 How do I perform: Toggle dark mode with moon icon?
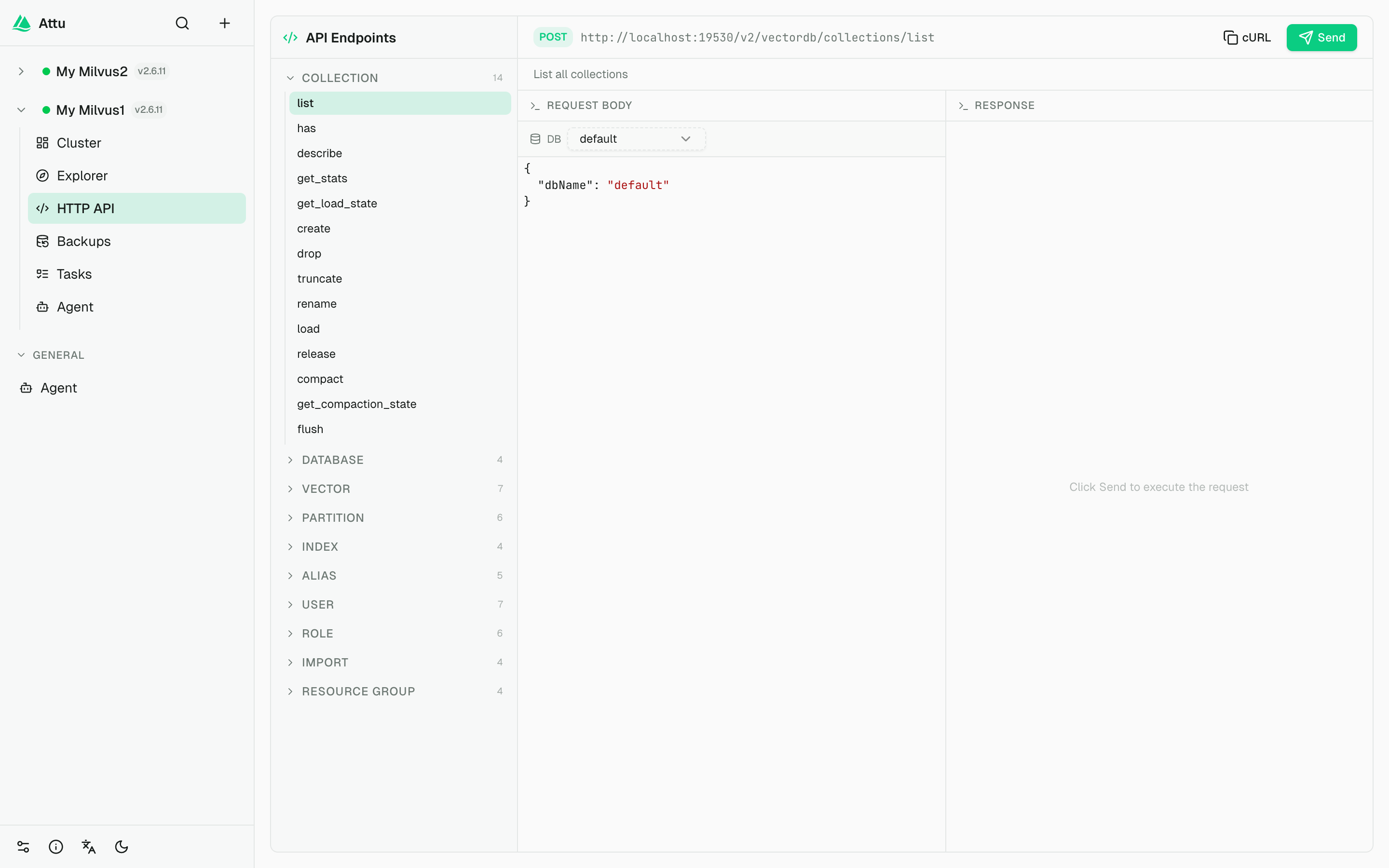pos(122,847)
